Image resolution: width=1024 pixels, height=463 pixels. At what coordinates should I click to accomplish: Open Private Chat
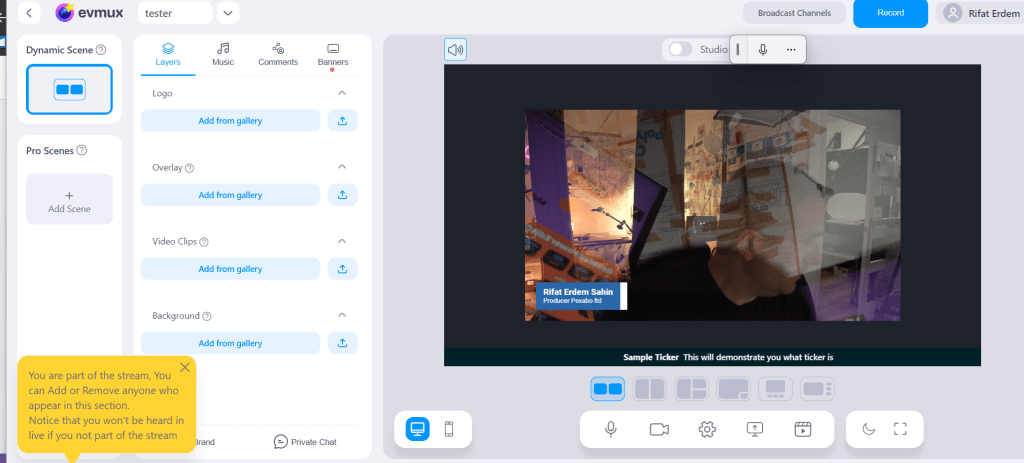(x=305, y=442)
